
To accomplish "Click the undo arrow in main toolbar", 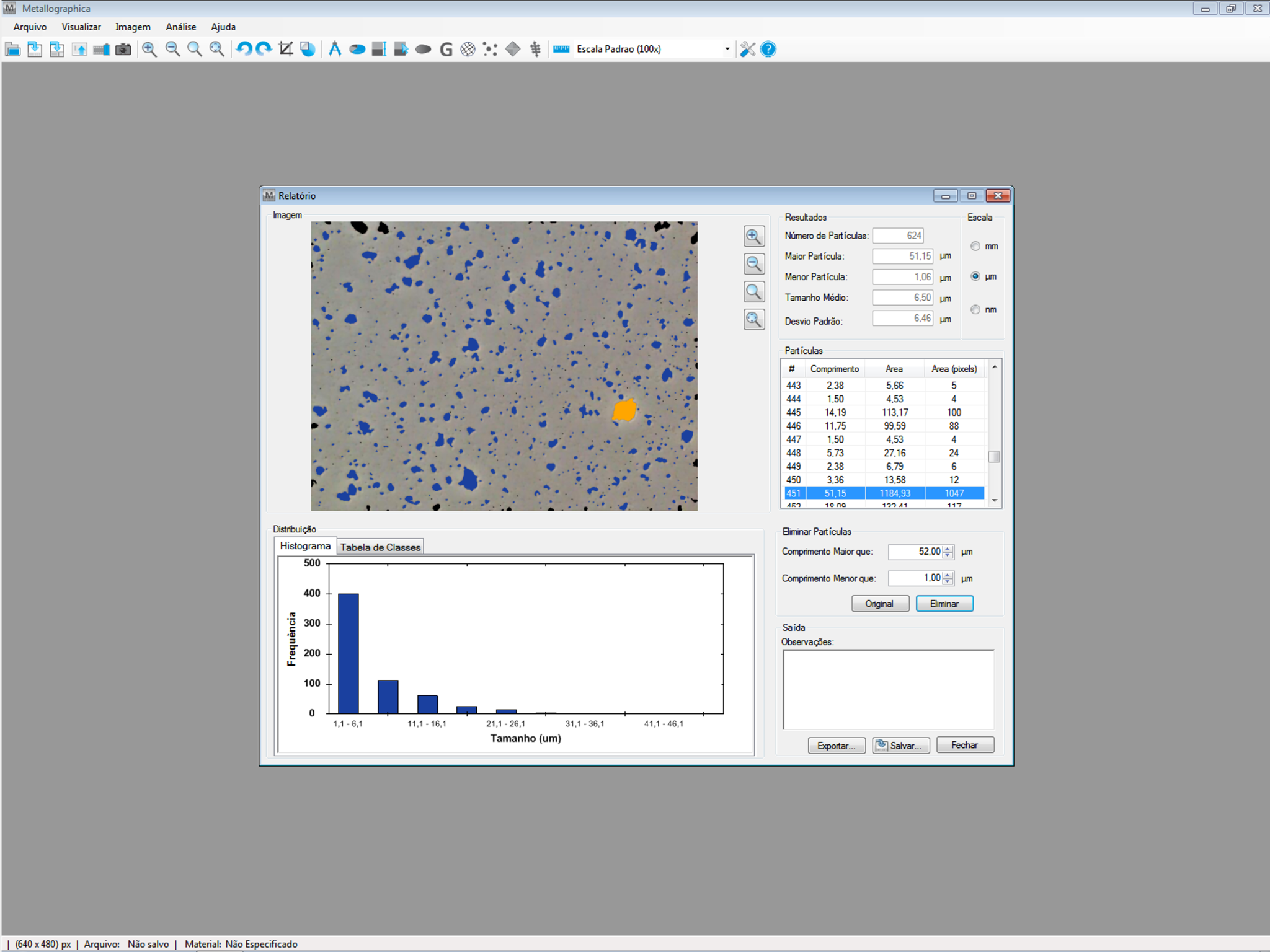I will coord(244,49).
